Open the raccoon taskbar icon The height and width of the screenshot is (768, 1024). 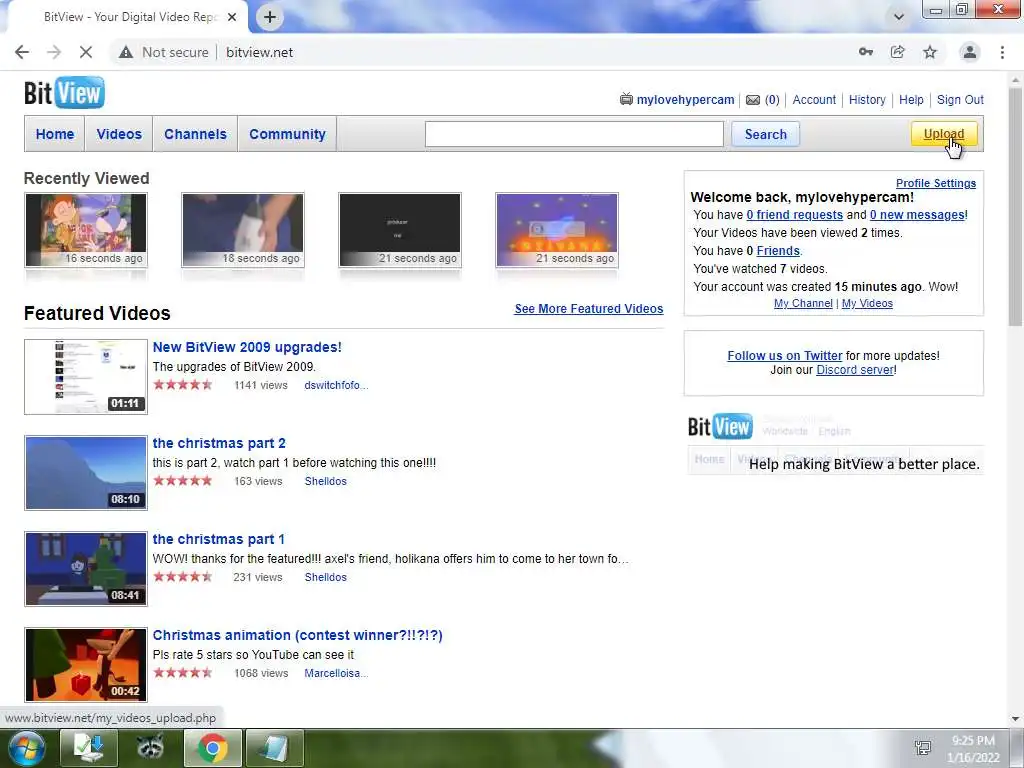click(x=150, y=748)
